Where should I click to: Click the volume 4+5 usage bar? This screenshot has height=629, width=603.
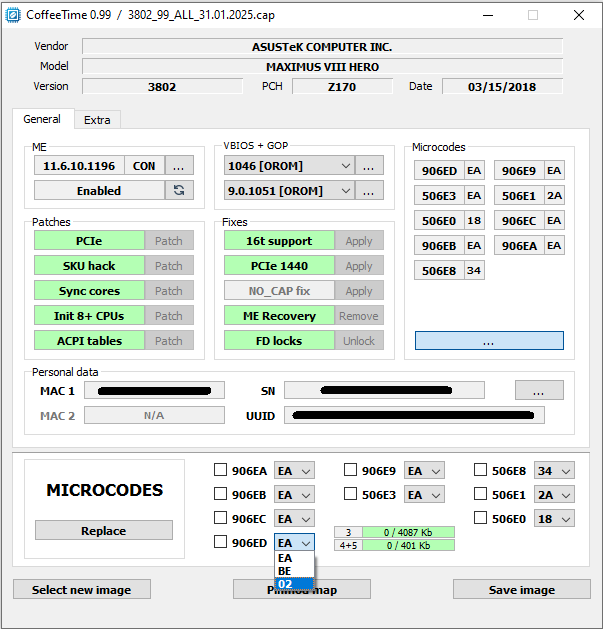(408, 545)
